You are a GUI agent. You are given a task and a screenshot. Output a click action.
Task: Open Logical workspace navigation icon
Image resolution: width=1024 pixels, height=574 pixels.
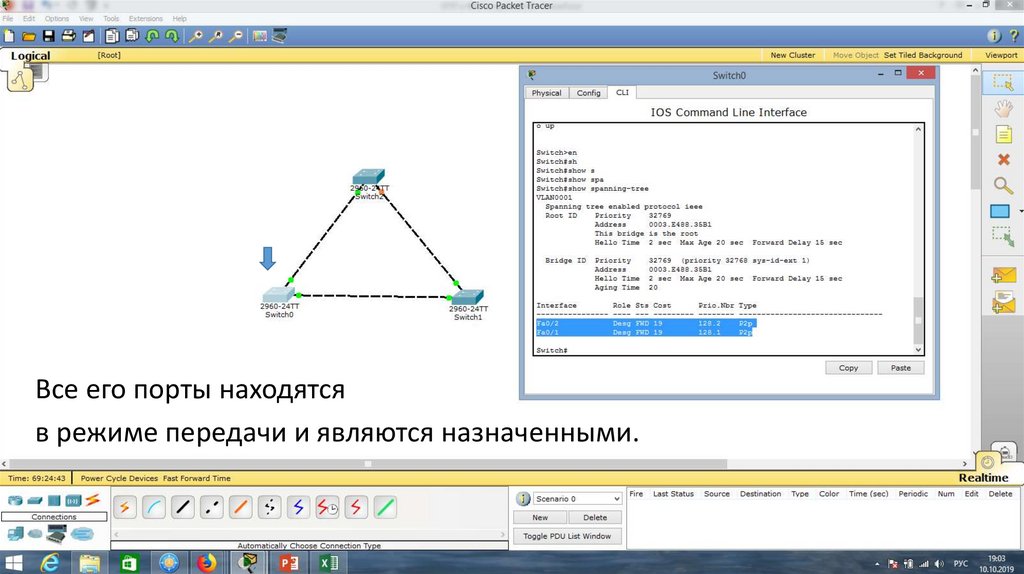click(x=20, y=80)
